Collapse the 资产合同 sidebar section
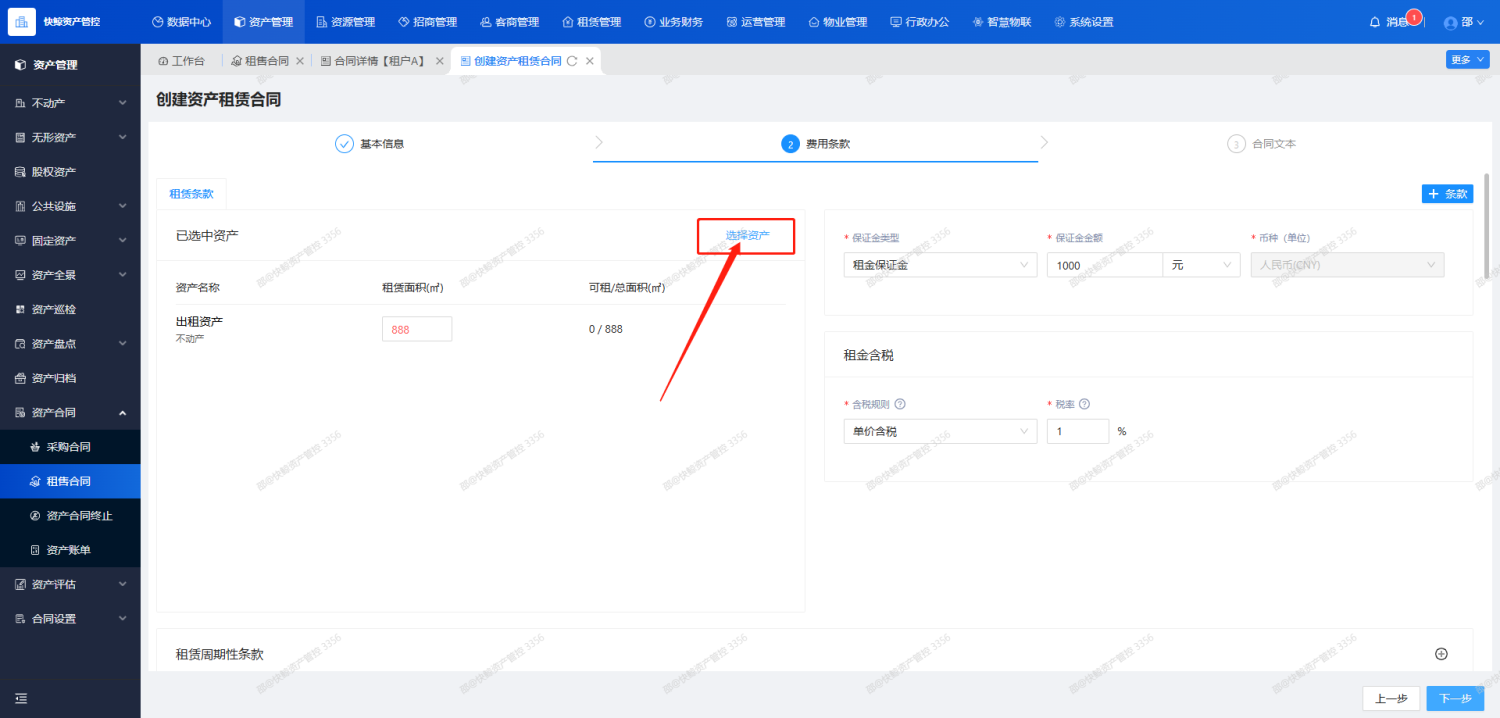 pos(70,412)
